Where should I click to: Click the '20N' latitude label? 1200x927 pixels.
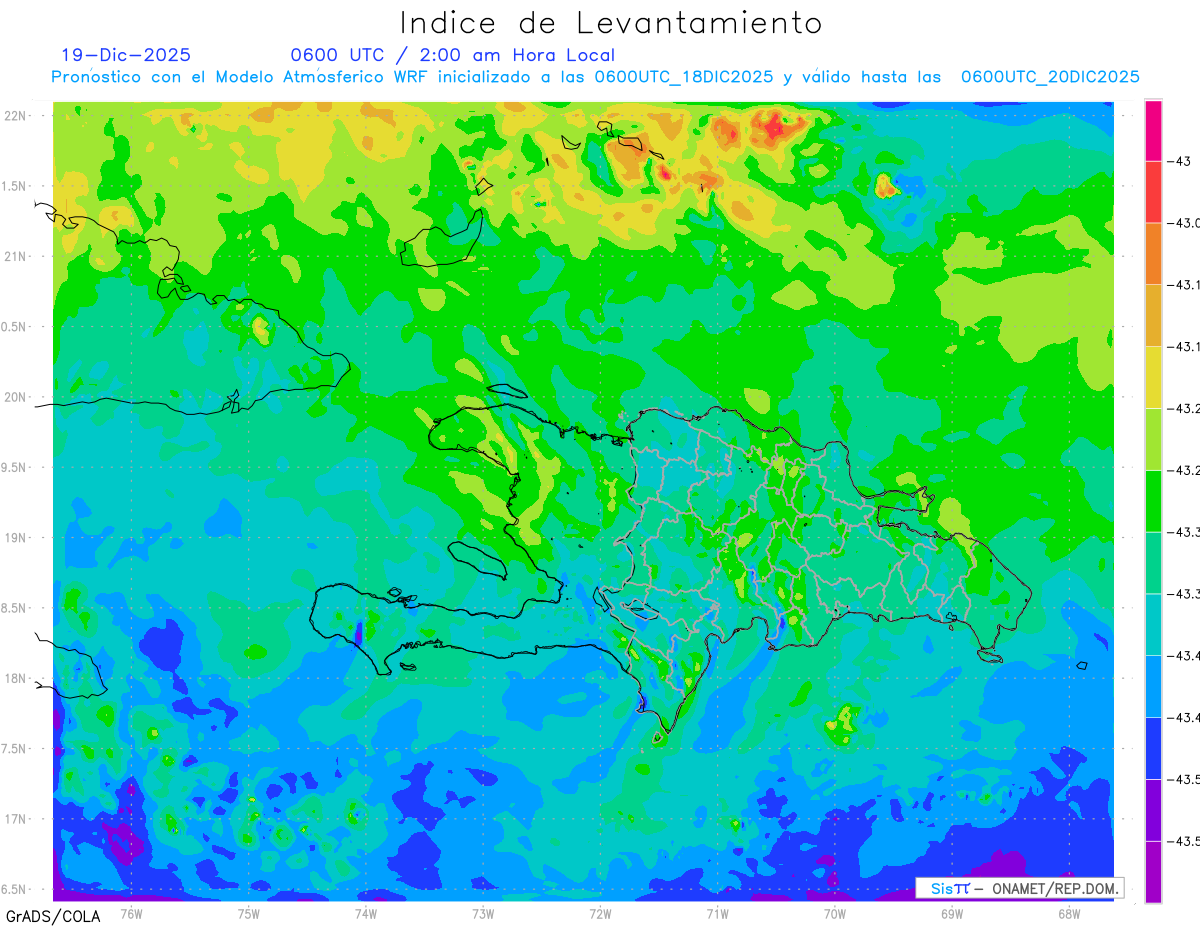17,397
